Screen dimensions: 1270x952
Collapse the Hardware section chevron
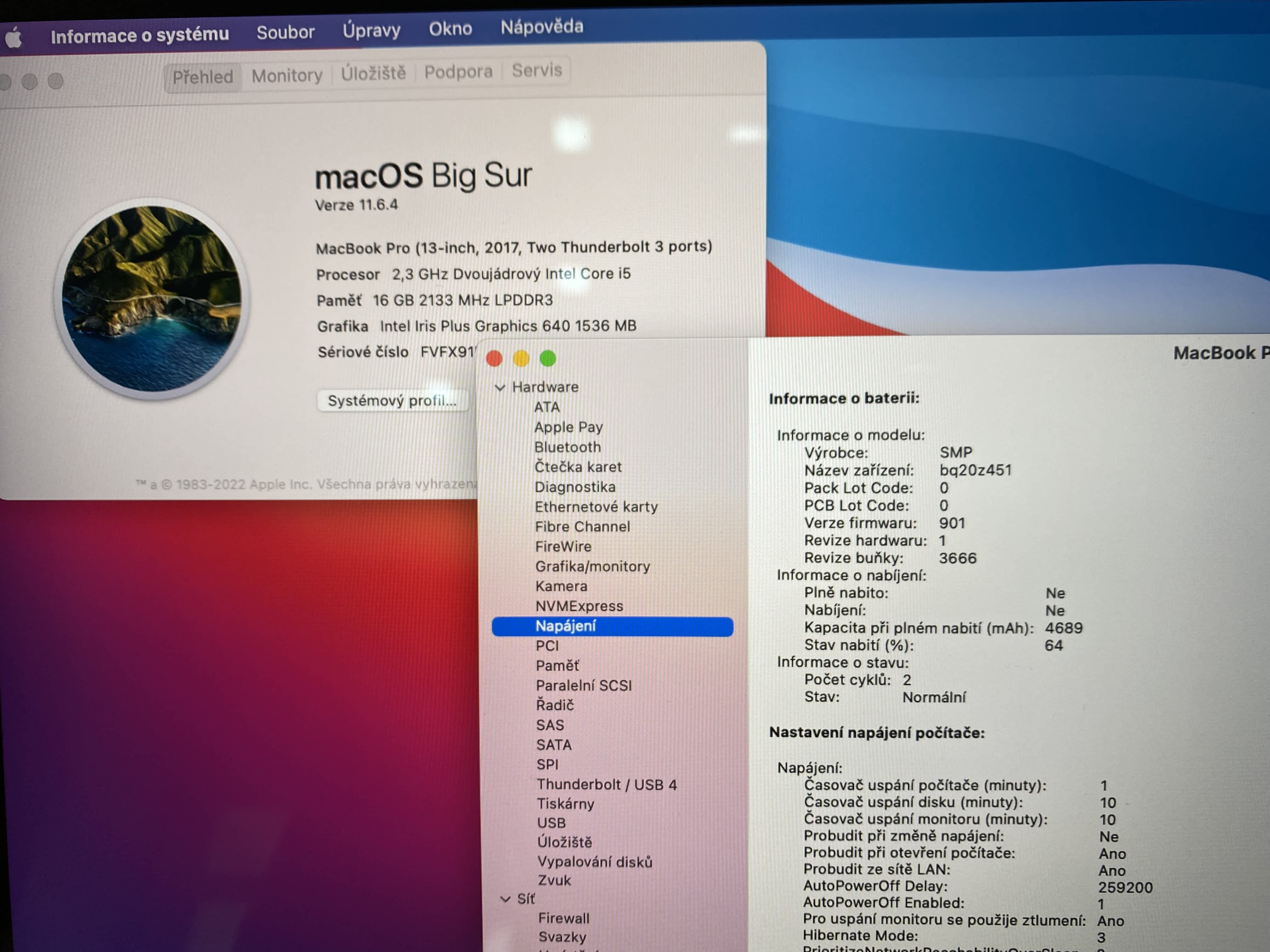tap(500, 388)
